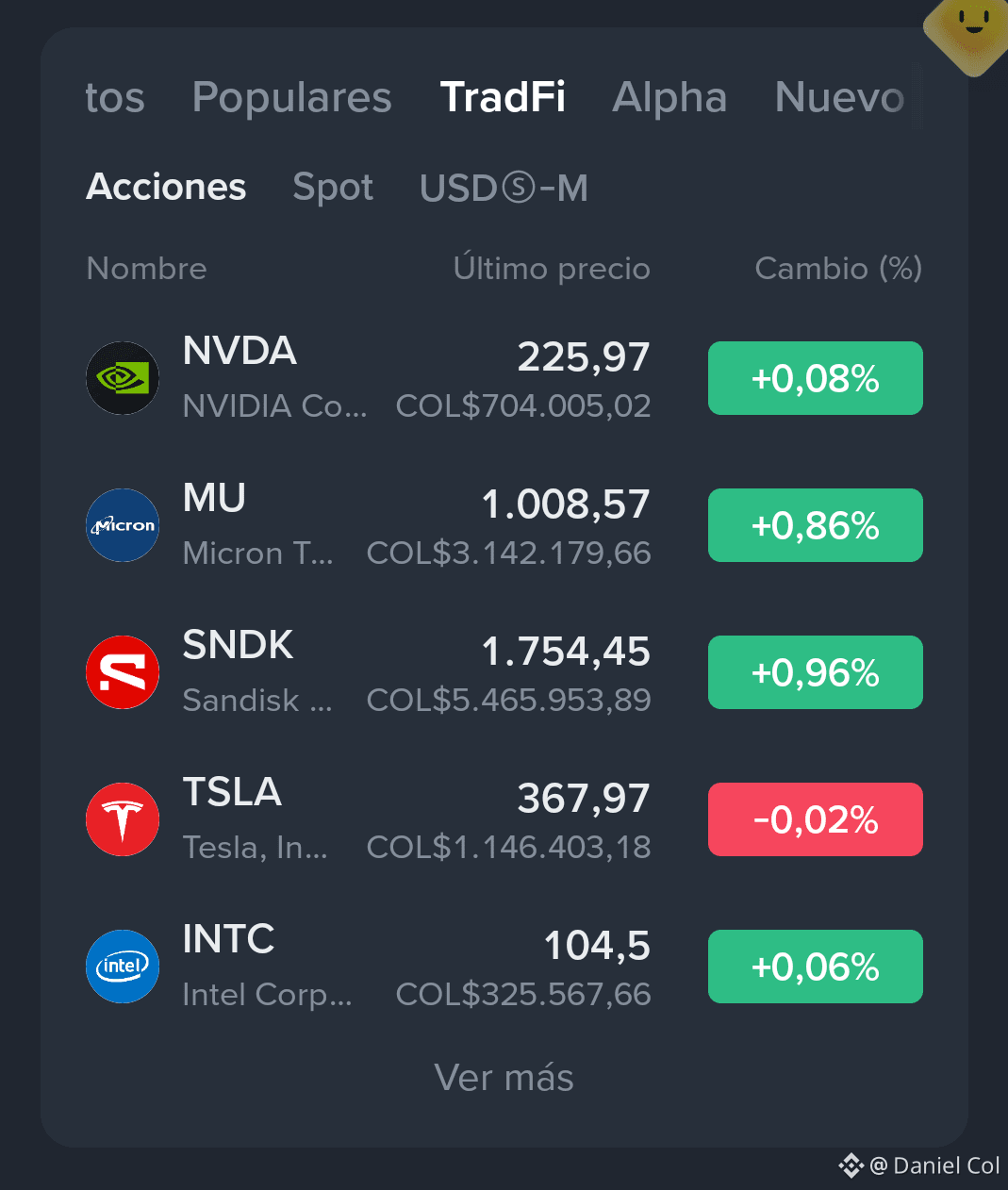Click the Intel logo icon

click(123, 967)
